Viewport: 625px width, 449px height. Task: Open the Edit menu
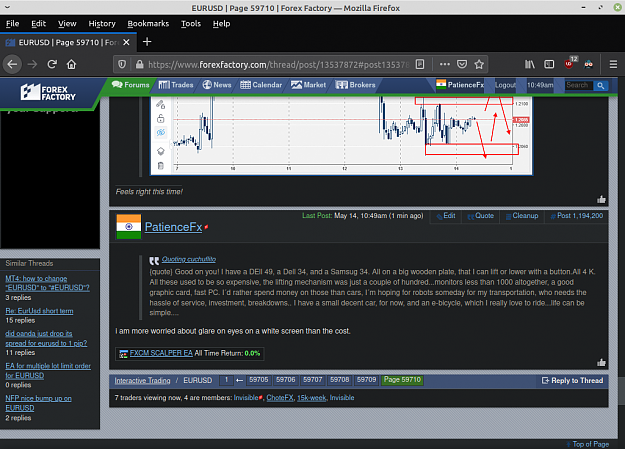tap(39, 24)
